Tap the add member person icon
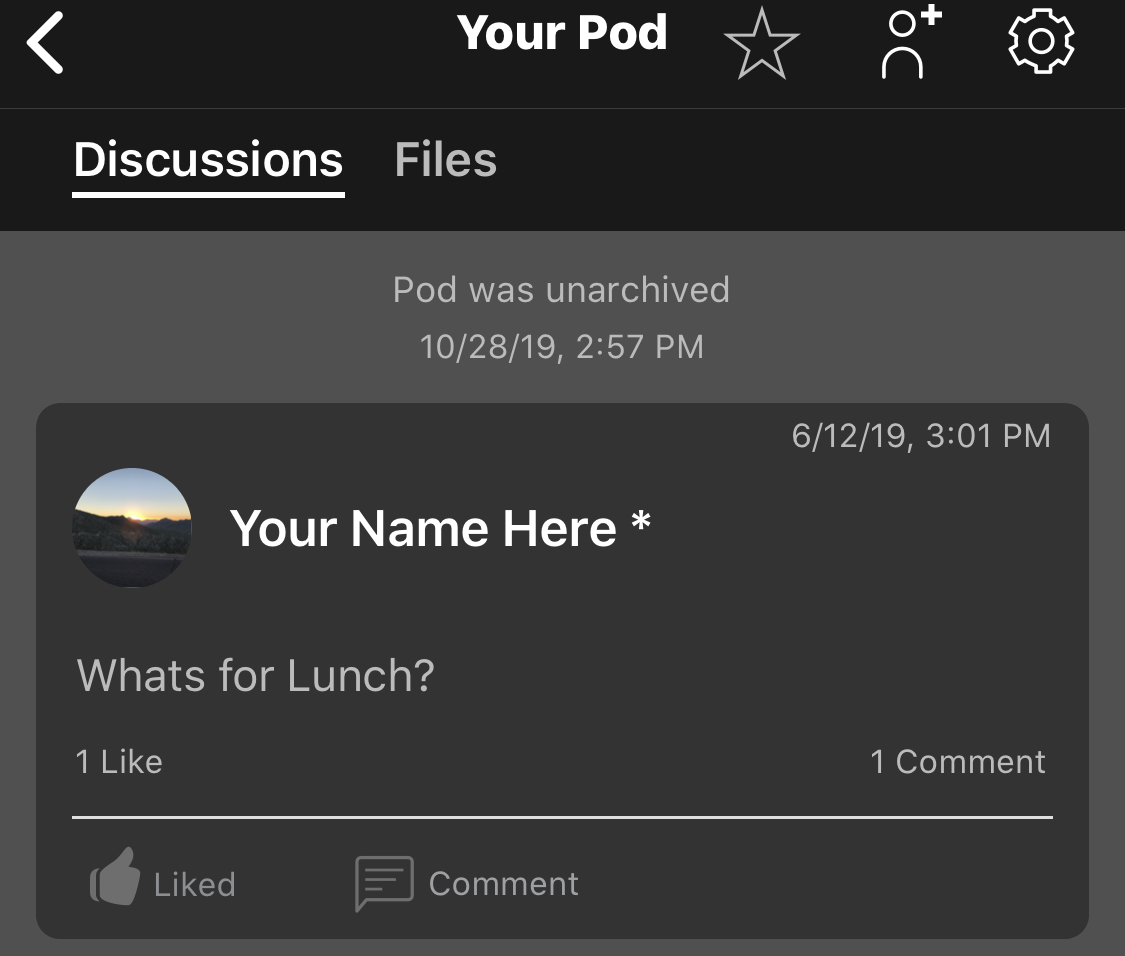This screenshot has height=956, width=1125. point(907,44)
